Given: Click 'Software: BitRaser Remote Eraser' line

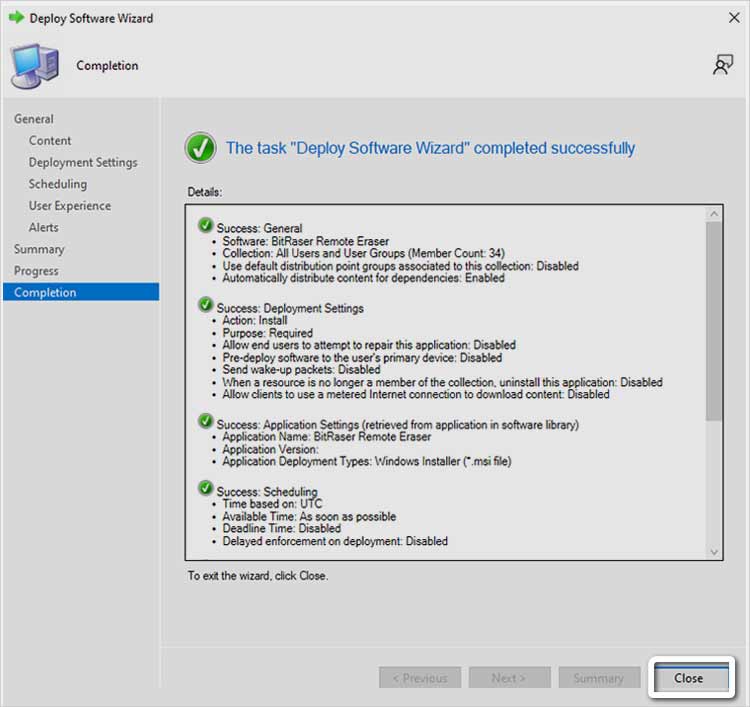Looking at the screenshot, I should coord(306,241).
